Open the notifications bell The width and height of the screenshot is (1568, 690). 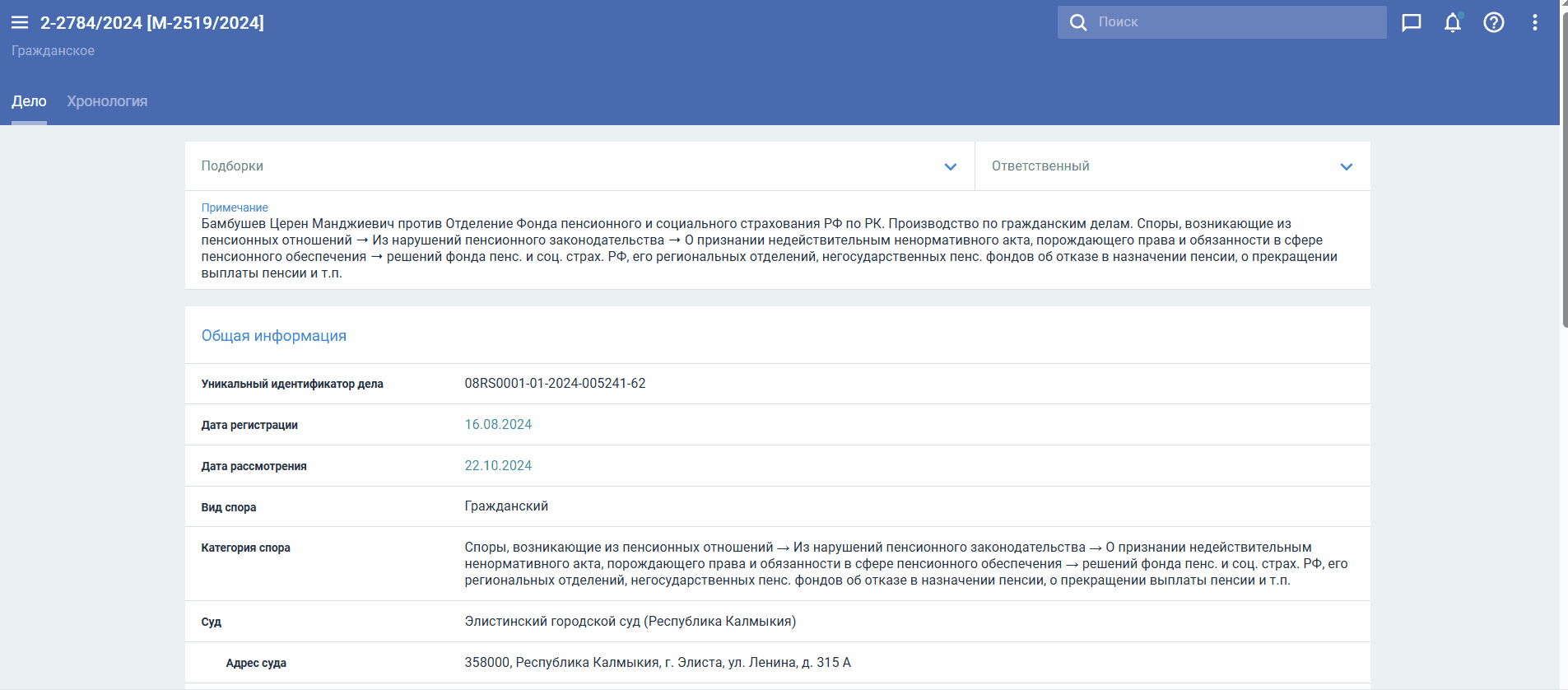[x=1453, y=22]
